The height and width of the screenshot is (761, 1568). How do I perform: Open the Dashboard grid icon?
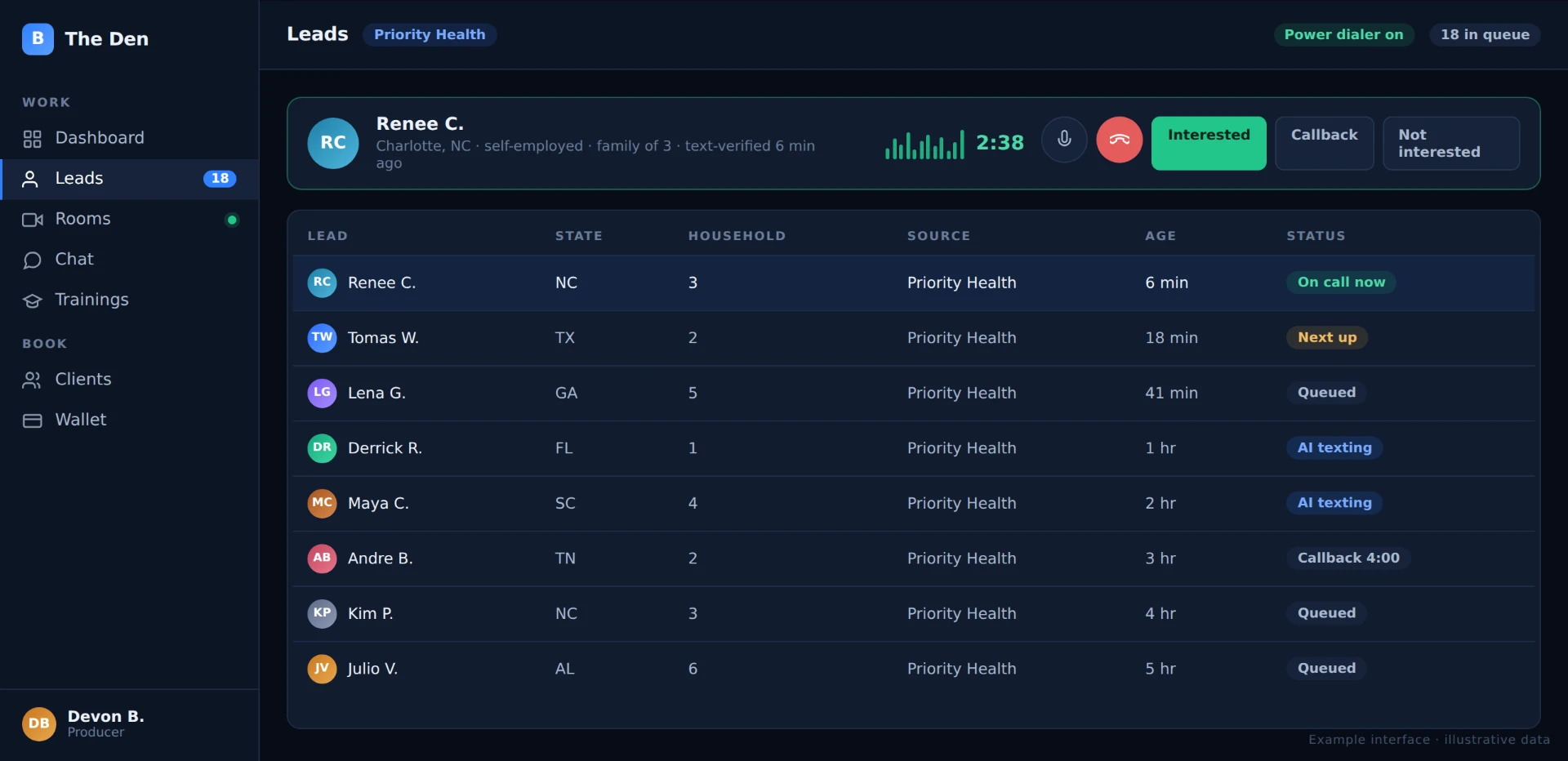pyautogui.click(x=32, y=139)
